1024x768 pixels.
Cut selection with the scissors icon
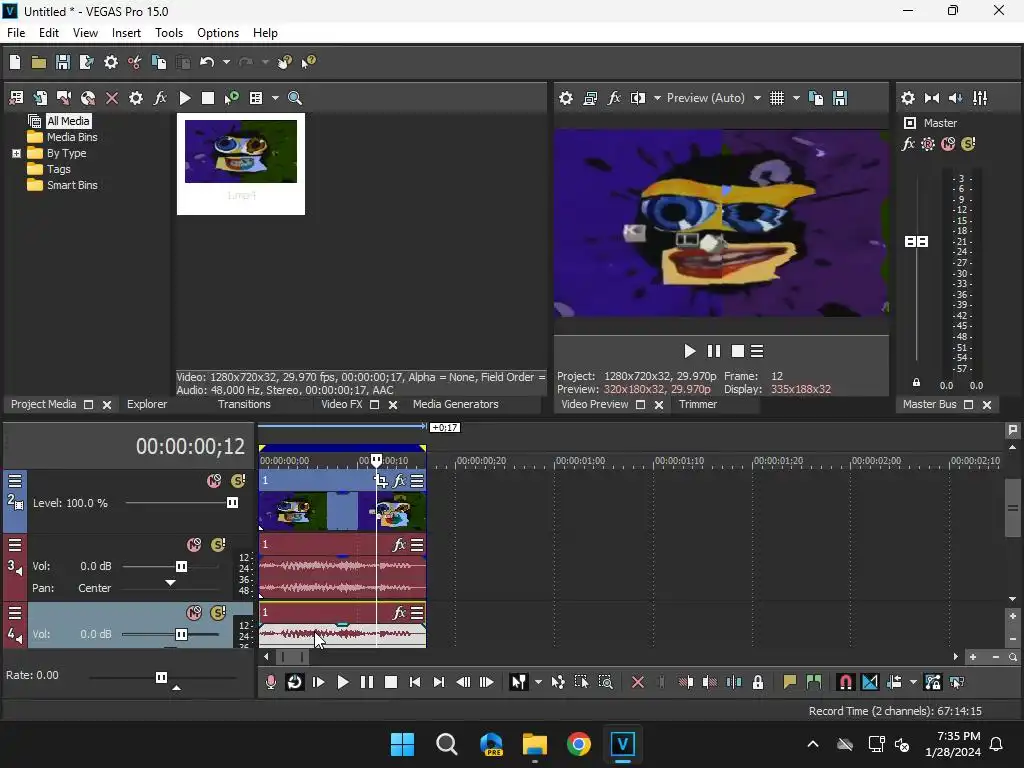coord(135,62)
